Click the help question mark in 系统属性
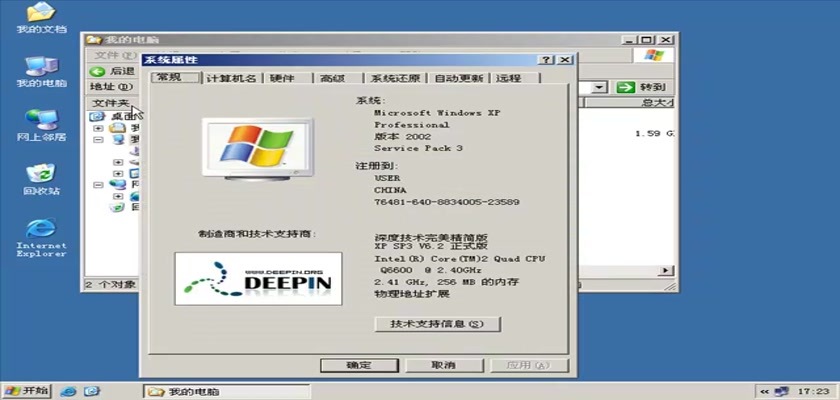Screen dimensions: 840x400 [x=545, y=61]
